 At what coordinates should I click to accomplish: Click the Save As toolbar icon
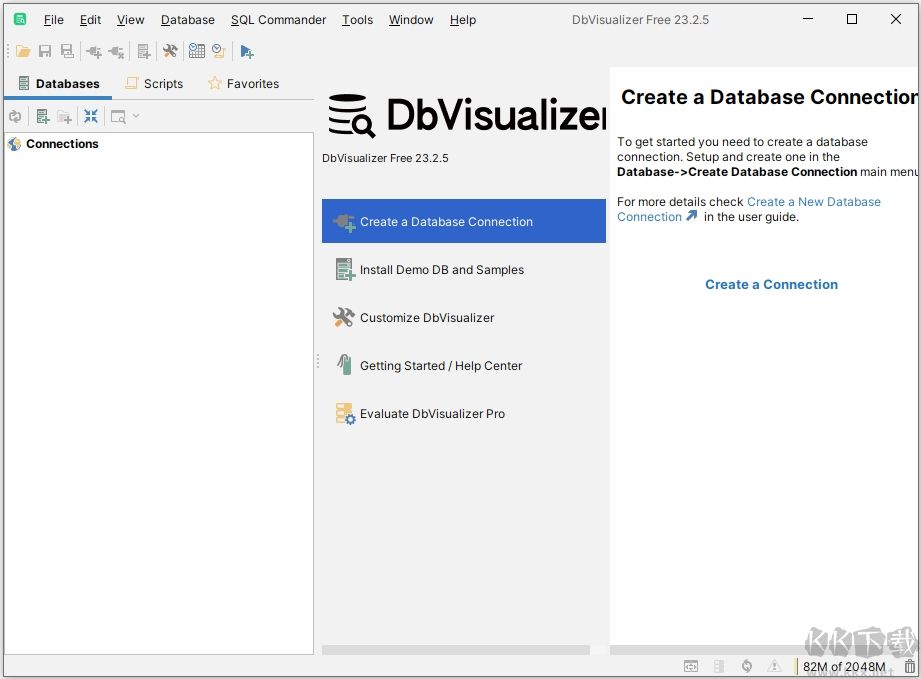click(67, 52)
